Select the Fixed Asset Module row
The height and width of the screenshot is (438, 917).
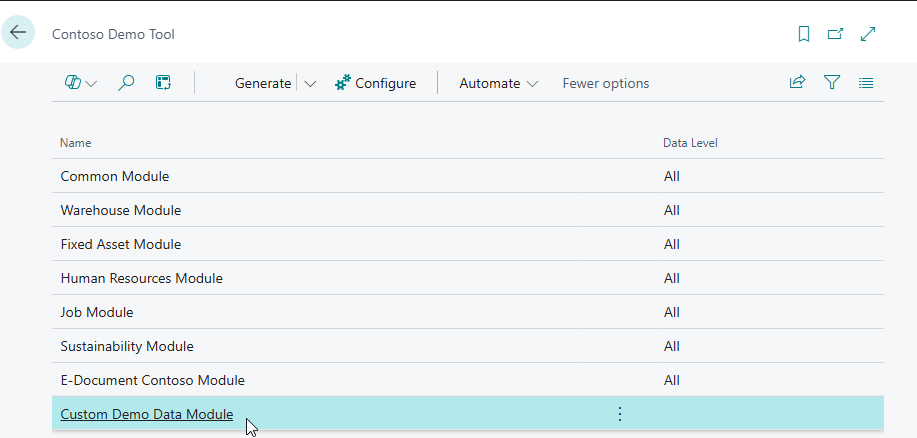point(468,244)
